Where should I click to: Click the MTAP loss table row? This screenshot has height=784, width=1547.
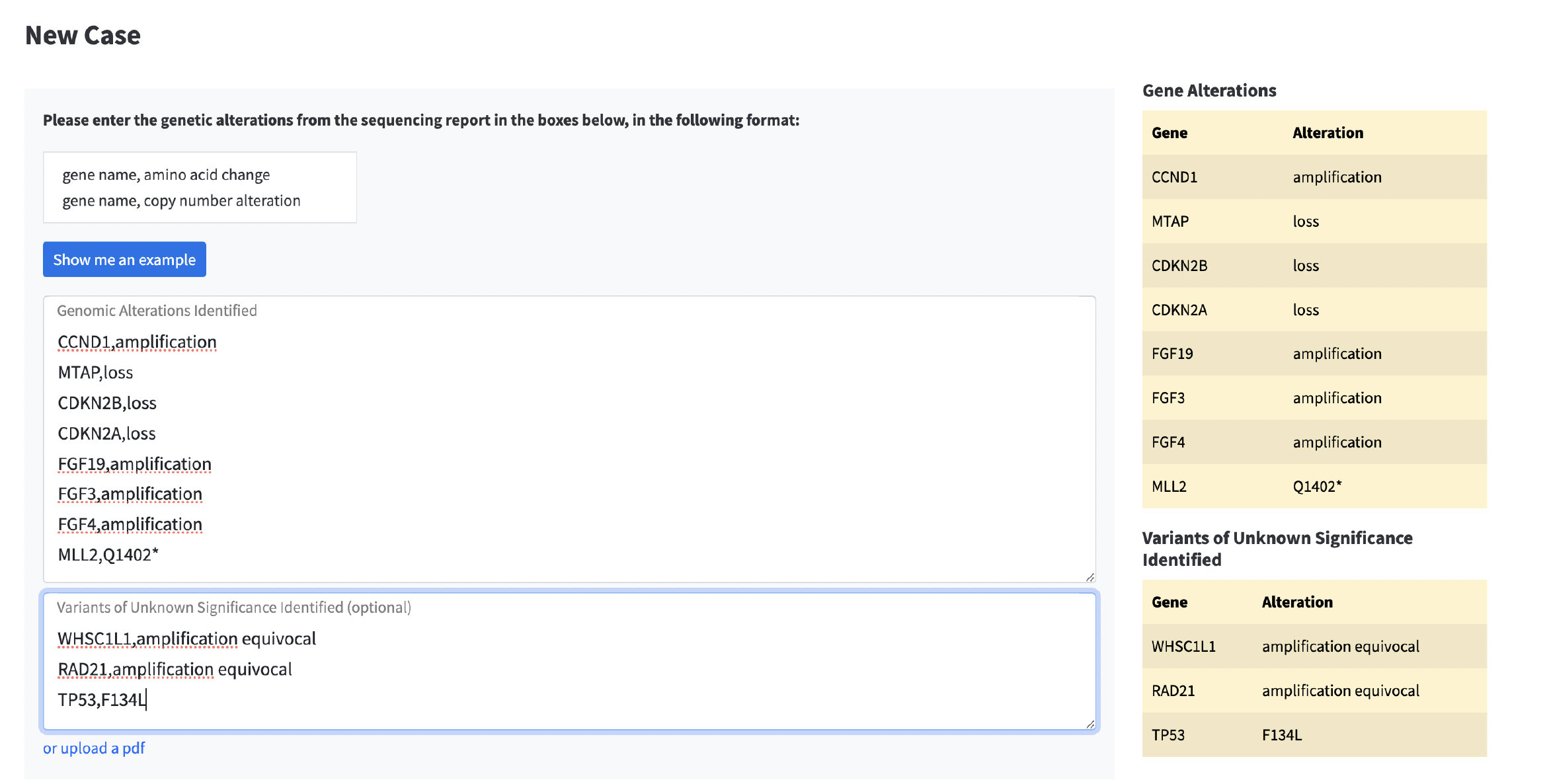1314,221
